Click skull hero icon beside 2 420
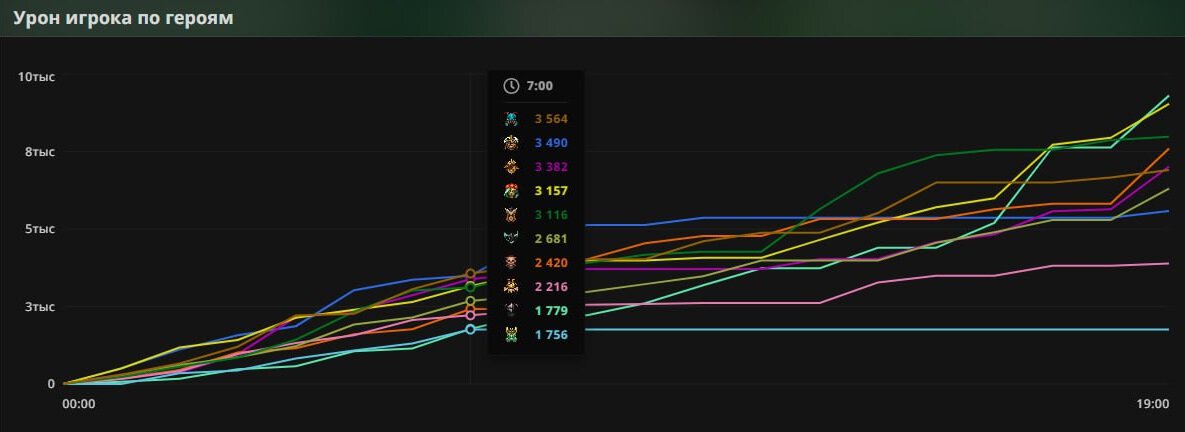Viewport: 1185px width, 432px height. coord(512,263)
